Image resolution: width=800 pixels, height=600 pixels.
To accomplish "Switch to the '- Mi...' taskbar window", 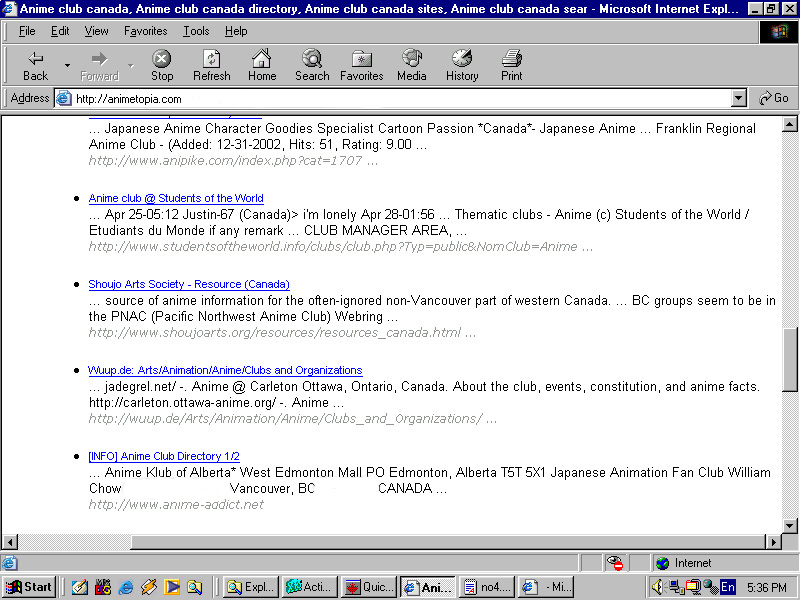I will coord(546,587).
